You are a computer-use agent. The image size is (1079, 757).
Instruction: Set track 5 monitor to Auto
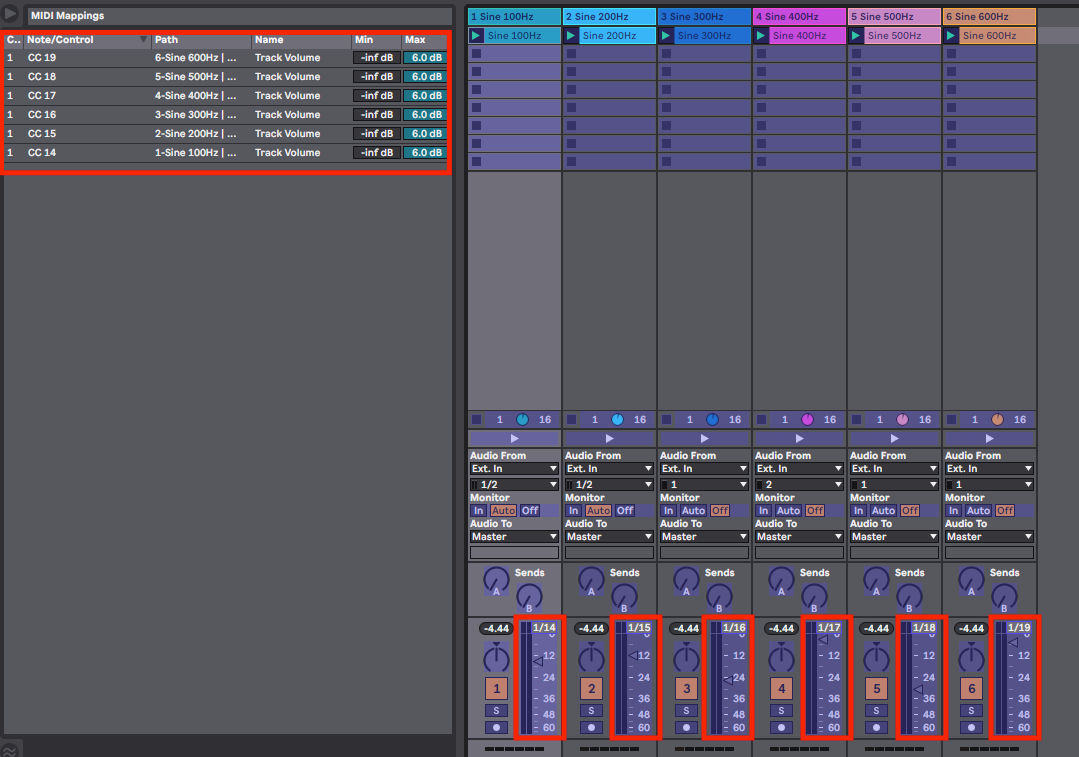point(883,511)
